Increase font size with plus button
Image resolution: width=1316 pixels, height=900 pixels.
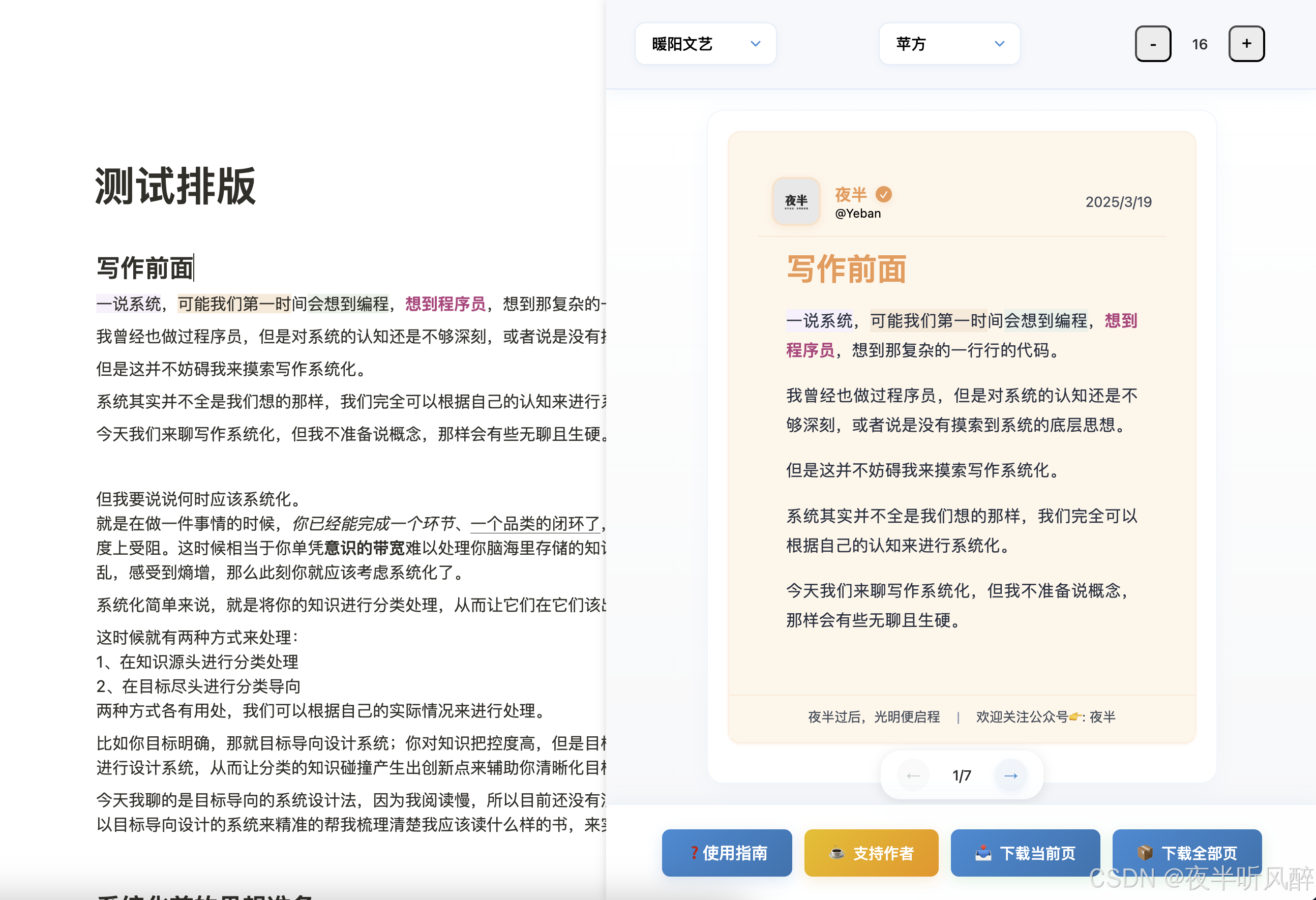1246,44
